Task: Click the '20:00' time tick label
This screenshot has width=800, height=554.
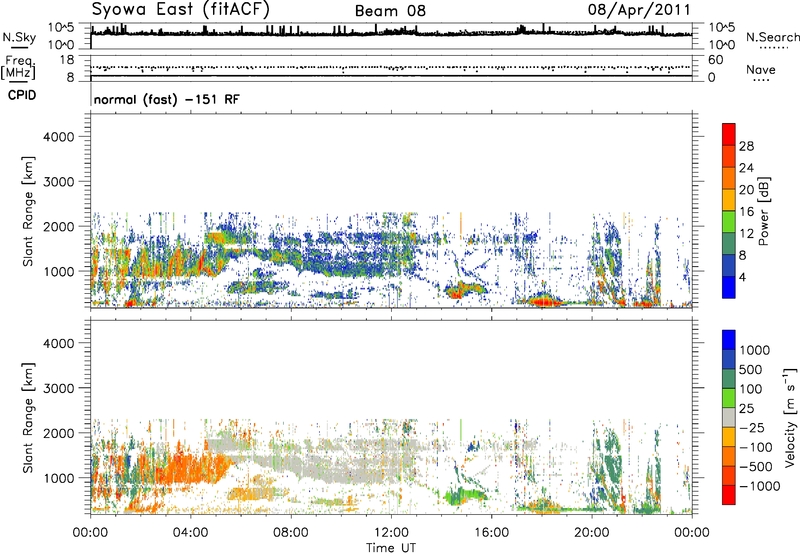Action: [x=592, y=533]
